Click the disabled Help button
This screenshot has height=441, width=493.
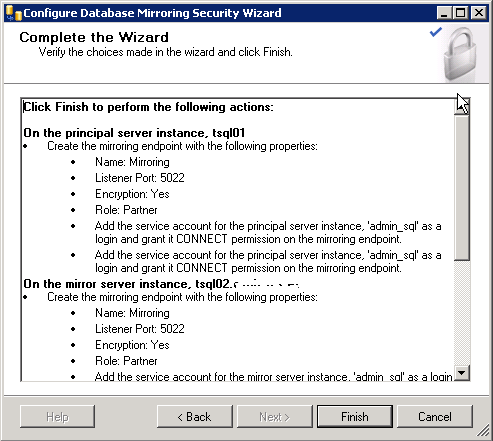point(57,417)
